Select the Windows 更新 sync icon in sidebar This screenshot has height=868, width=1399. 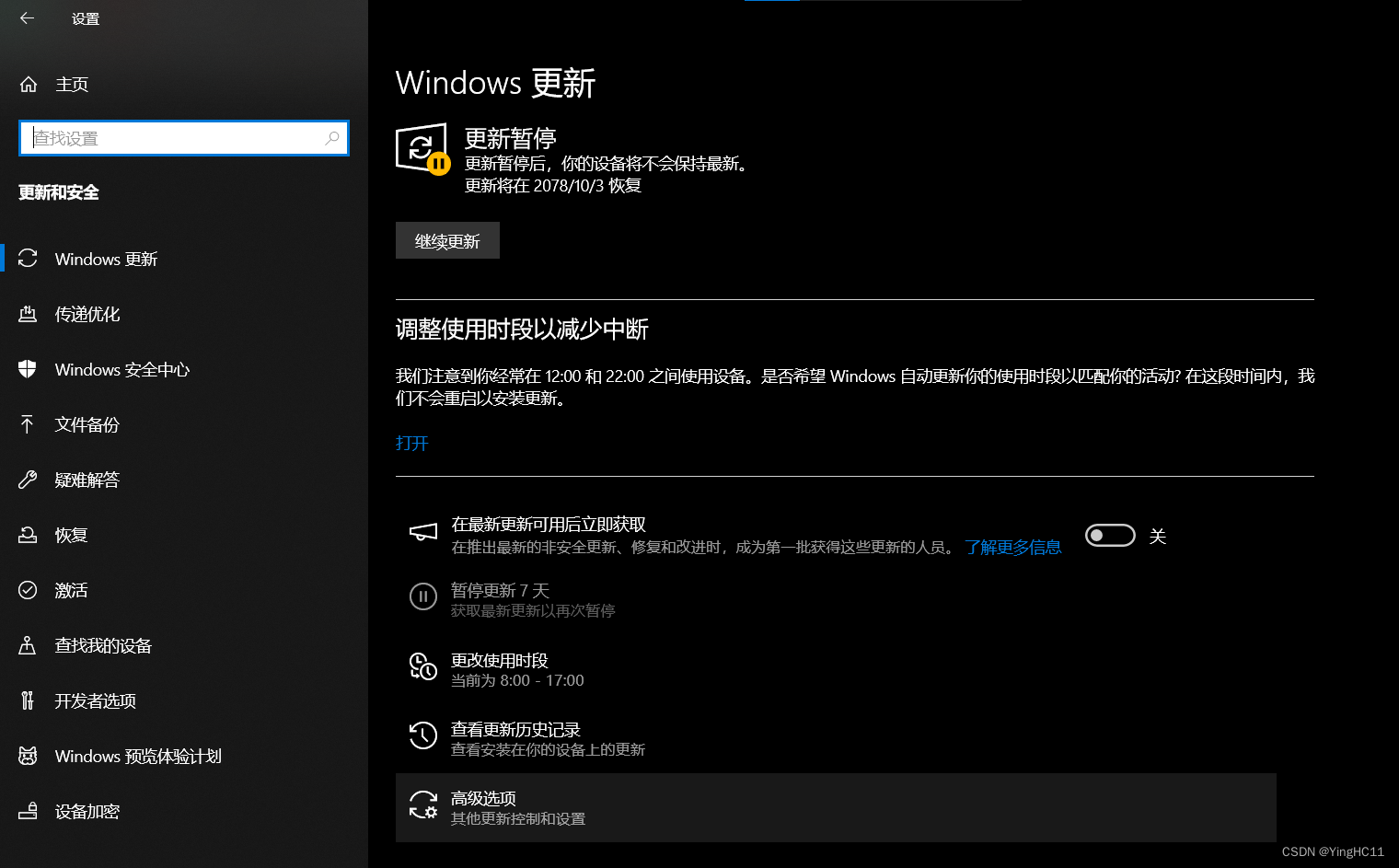pyautogui.click(x=28, y=259)
